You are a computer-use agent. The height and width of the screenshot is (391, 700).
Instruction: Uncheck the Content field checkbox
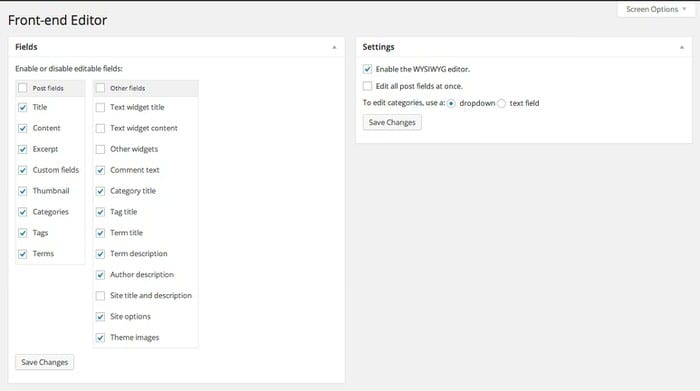point(23,129)
